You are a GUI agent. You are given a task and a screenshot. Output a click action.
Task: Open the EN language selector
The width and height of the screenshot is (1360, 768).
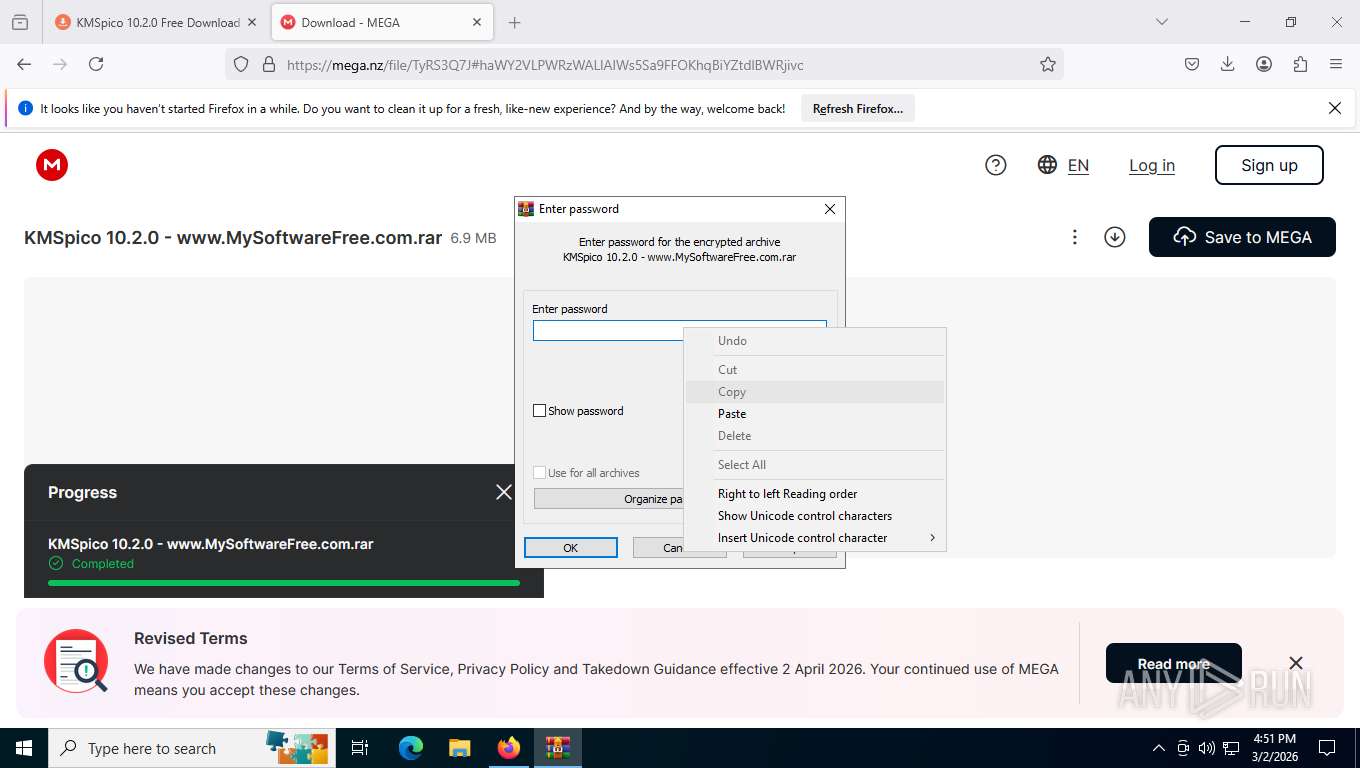click(1078, 165)
